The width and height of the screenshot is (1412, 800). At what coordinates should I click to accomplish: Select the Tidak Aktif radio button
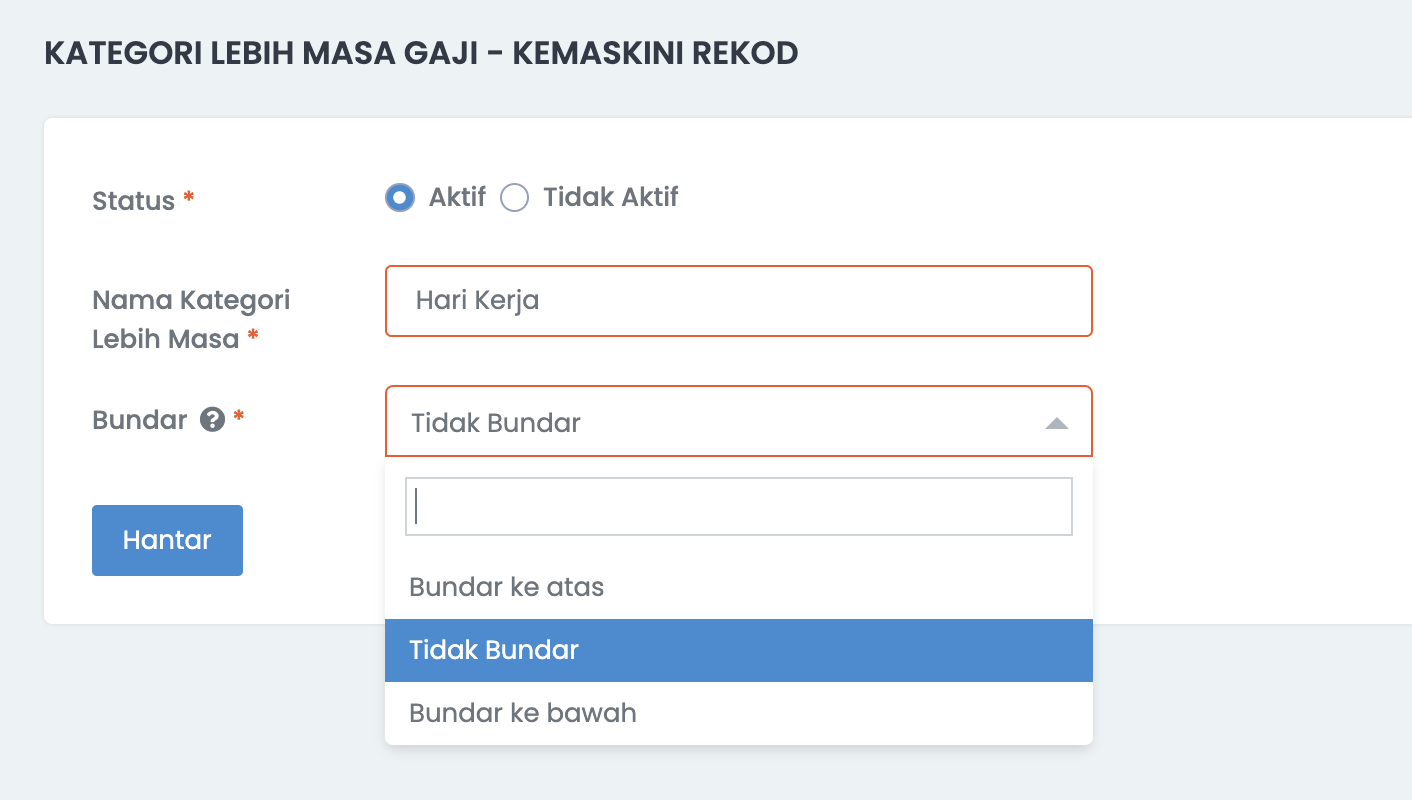pyautogui.click(x=514, y=198)
